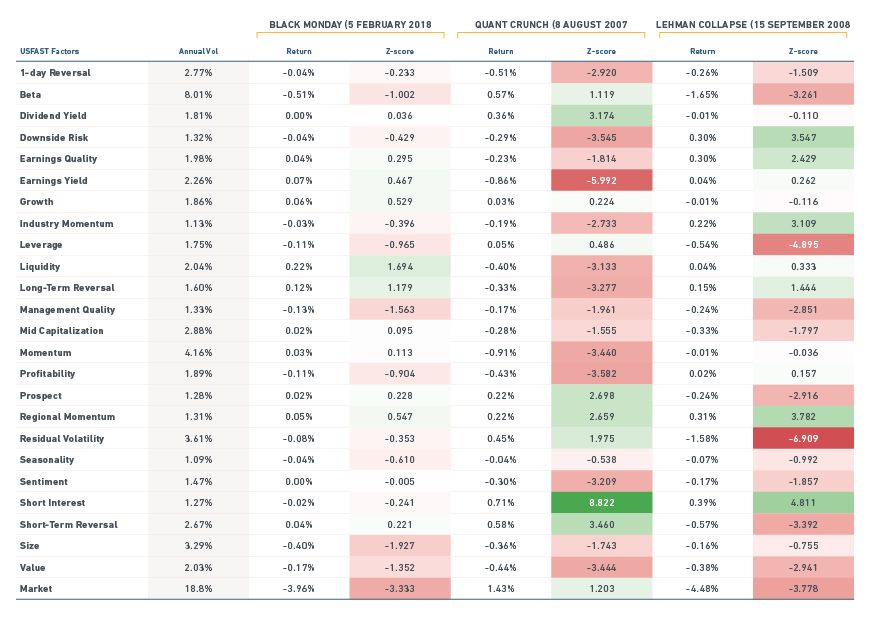Click the 18.8% Market annual volatility value

click(199, 589)
